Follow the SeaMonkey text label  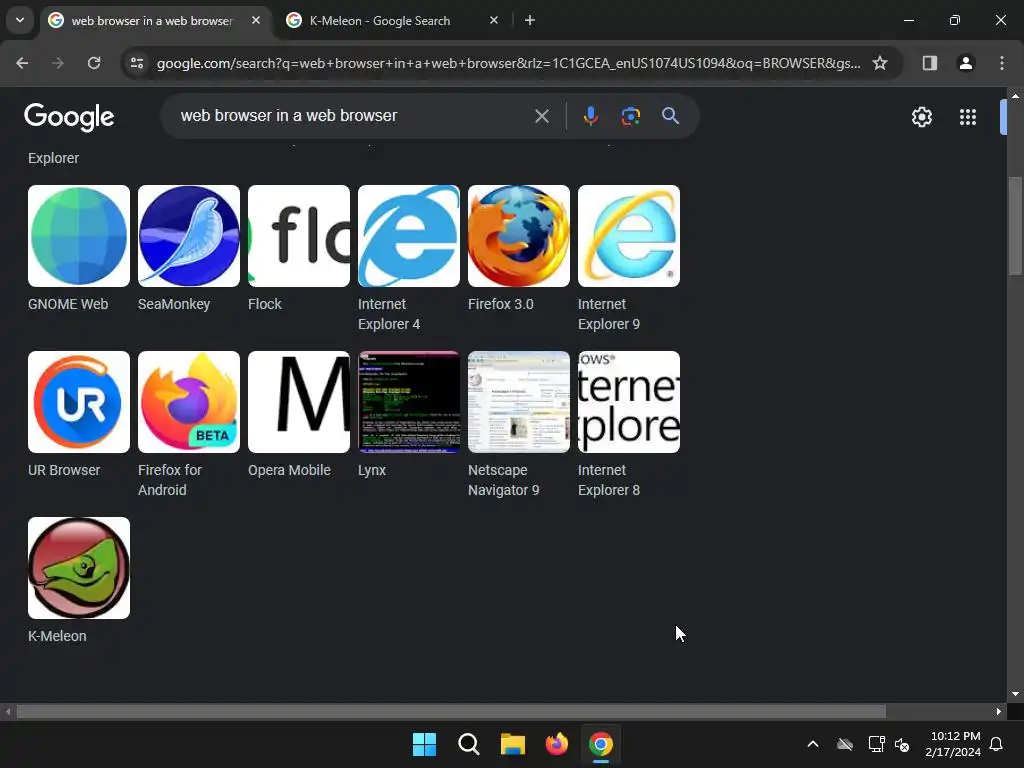click(174, 304)
